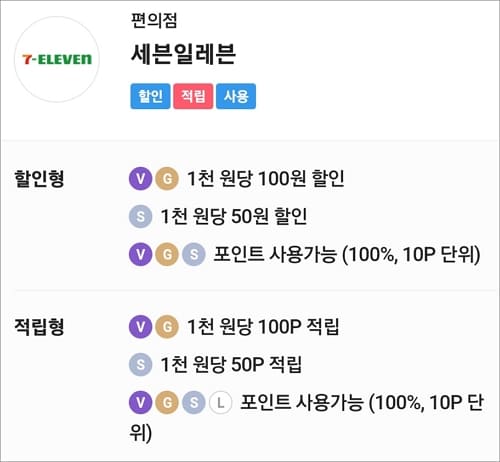Click the 1천 원당 50P 적립 text
The image size is (500, 462).
pyautogui.click(x=231, y=364)
